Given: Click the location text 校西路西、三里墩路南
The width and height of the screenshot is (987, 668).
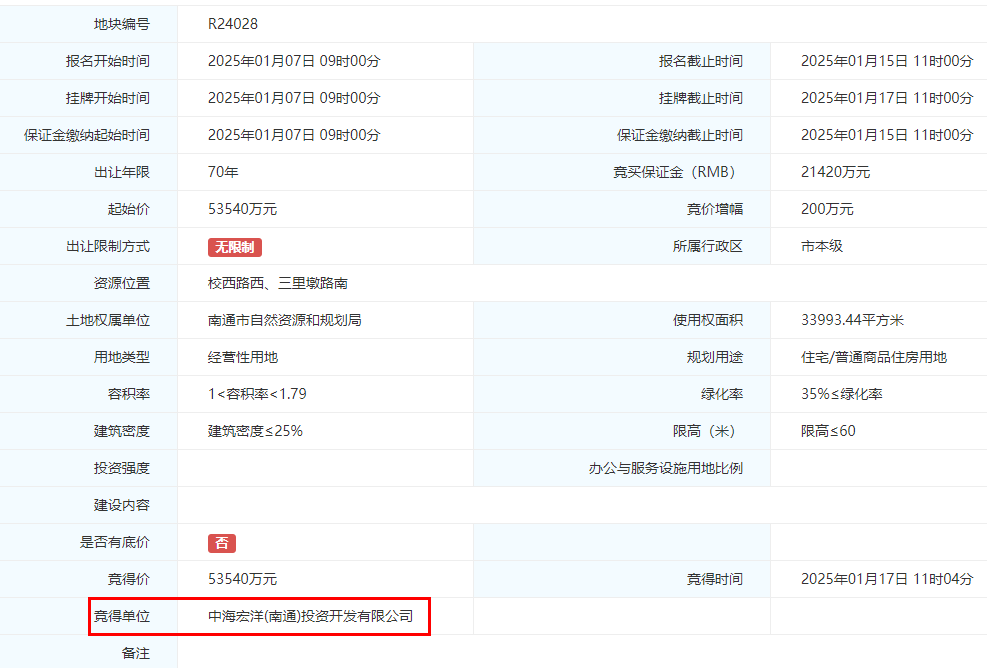Looking at the screenshot, I should click(278, 283).
